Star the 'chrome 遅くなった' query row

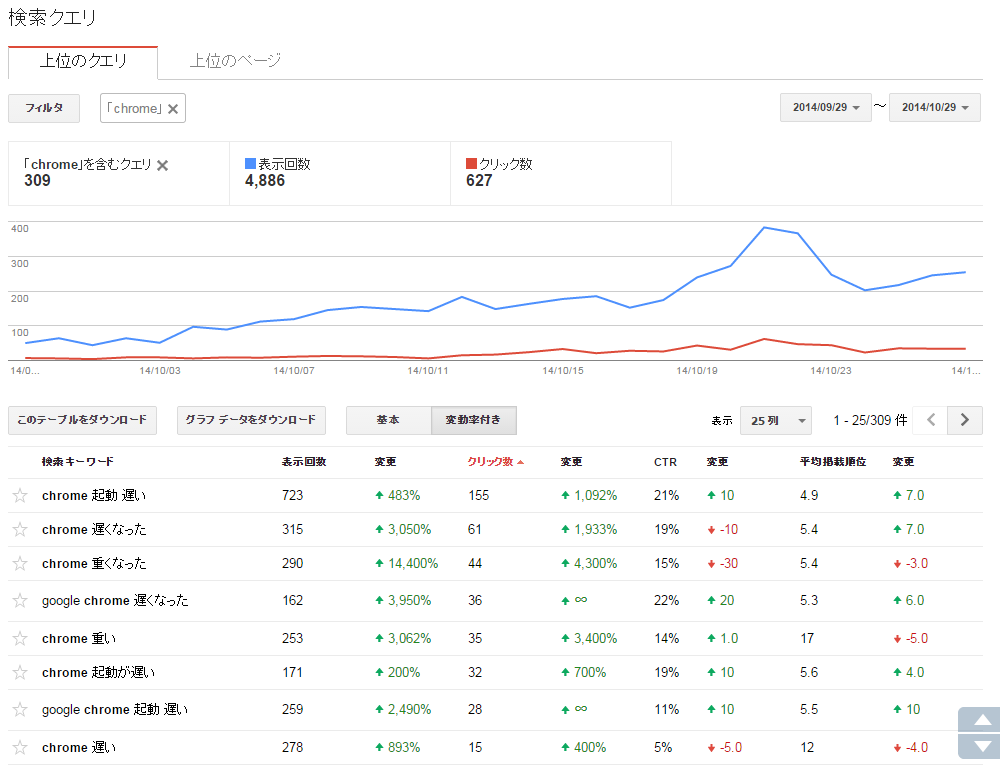tap(19, 529)
